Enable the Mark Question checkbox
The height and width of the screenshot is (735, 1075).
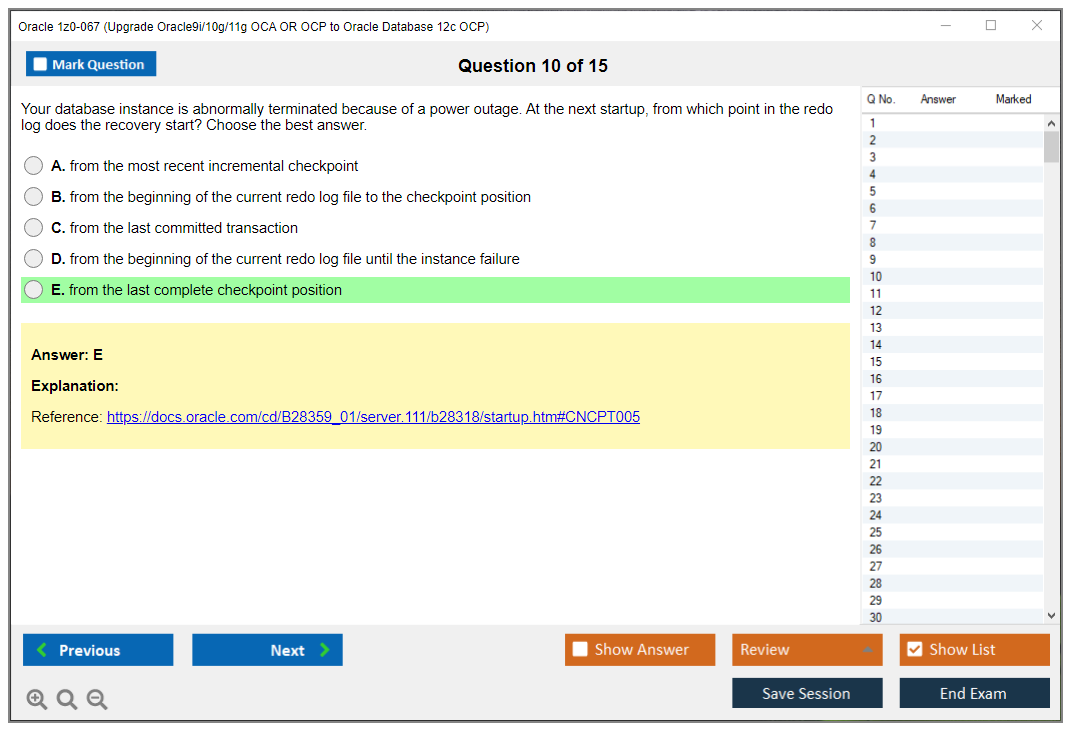coord(39,63)
